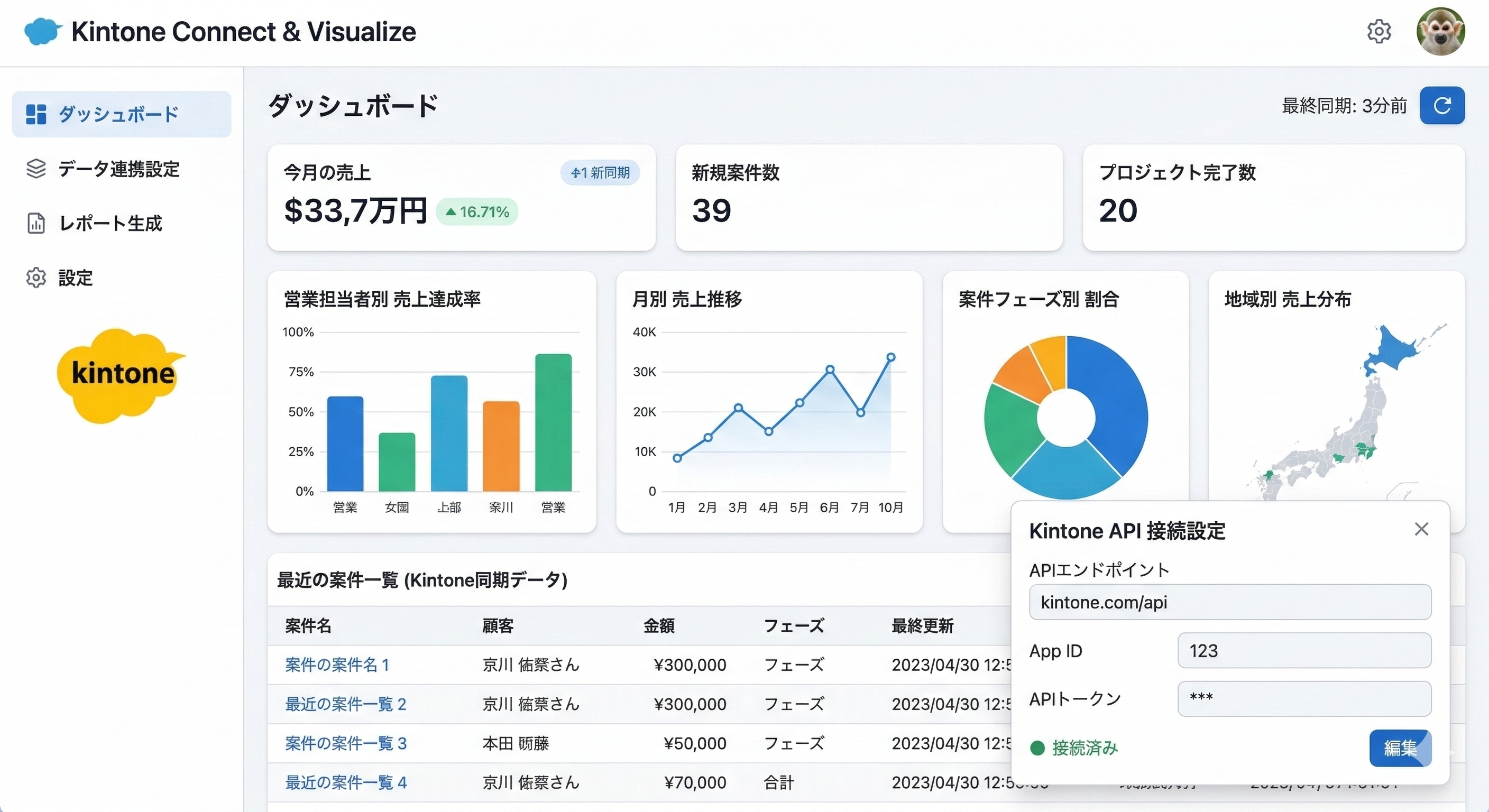Click the ¥70,000 amount cell

coord(695,782)
